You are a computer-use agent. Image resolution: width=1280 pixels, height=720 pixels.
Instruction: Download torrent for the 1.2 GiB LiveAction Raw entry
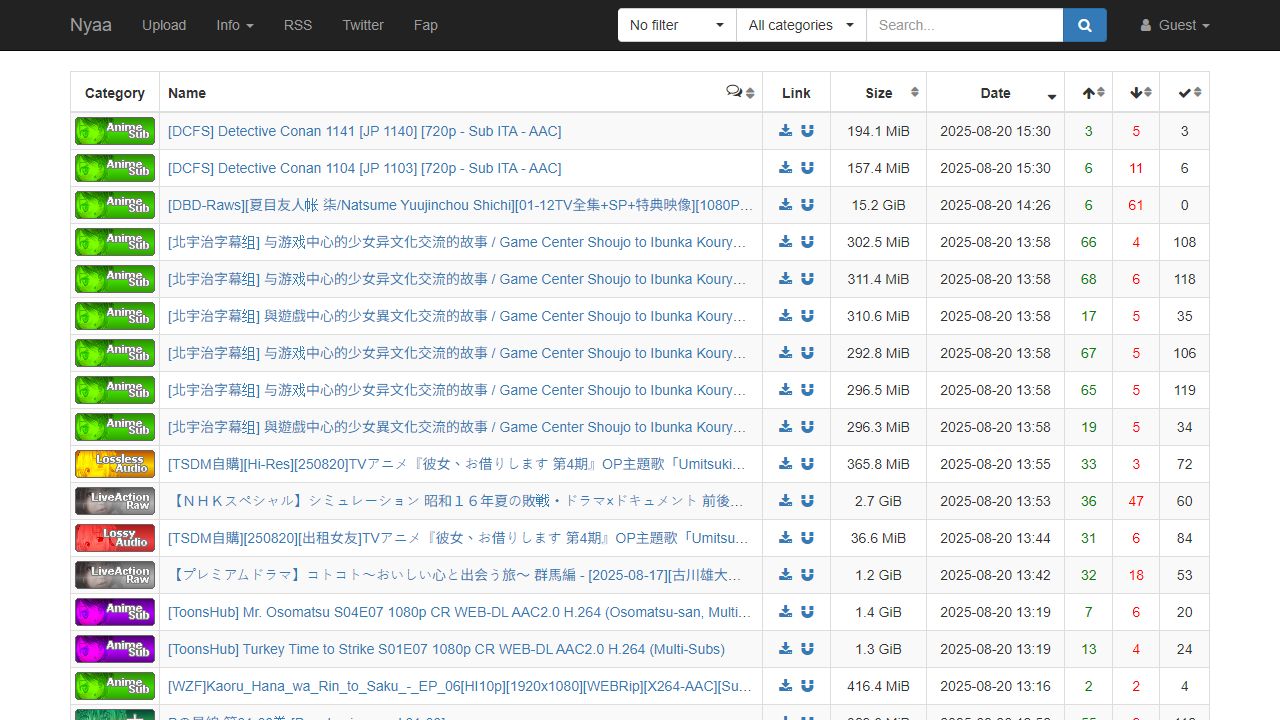pyautogui.click(x=786, y=574)
